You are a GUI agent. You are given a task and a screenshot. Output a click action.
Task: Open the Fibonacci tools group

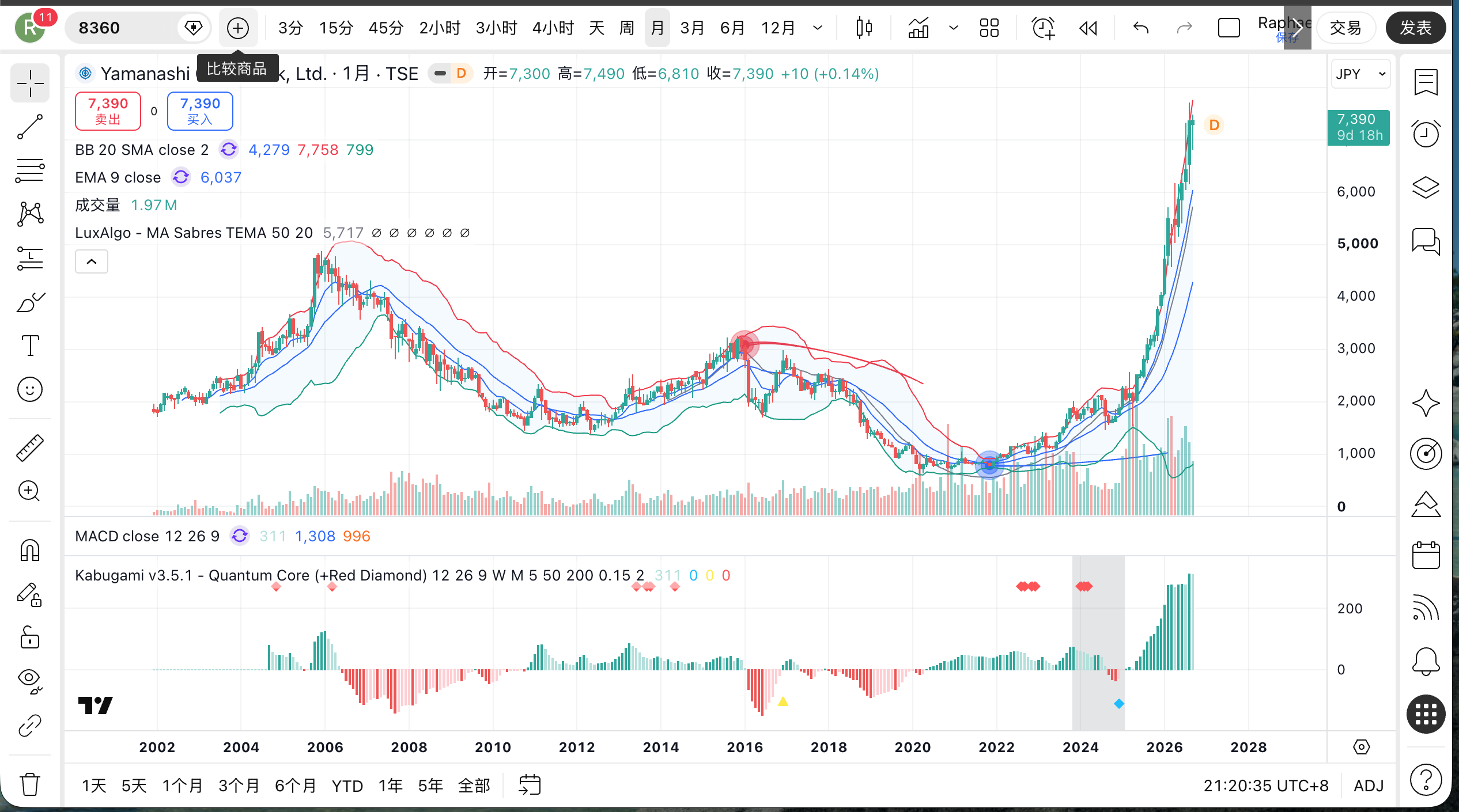click(x=30, y=171)
